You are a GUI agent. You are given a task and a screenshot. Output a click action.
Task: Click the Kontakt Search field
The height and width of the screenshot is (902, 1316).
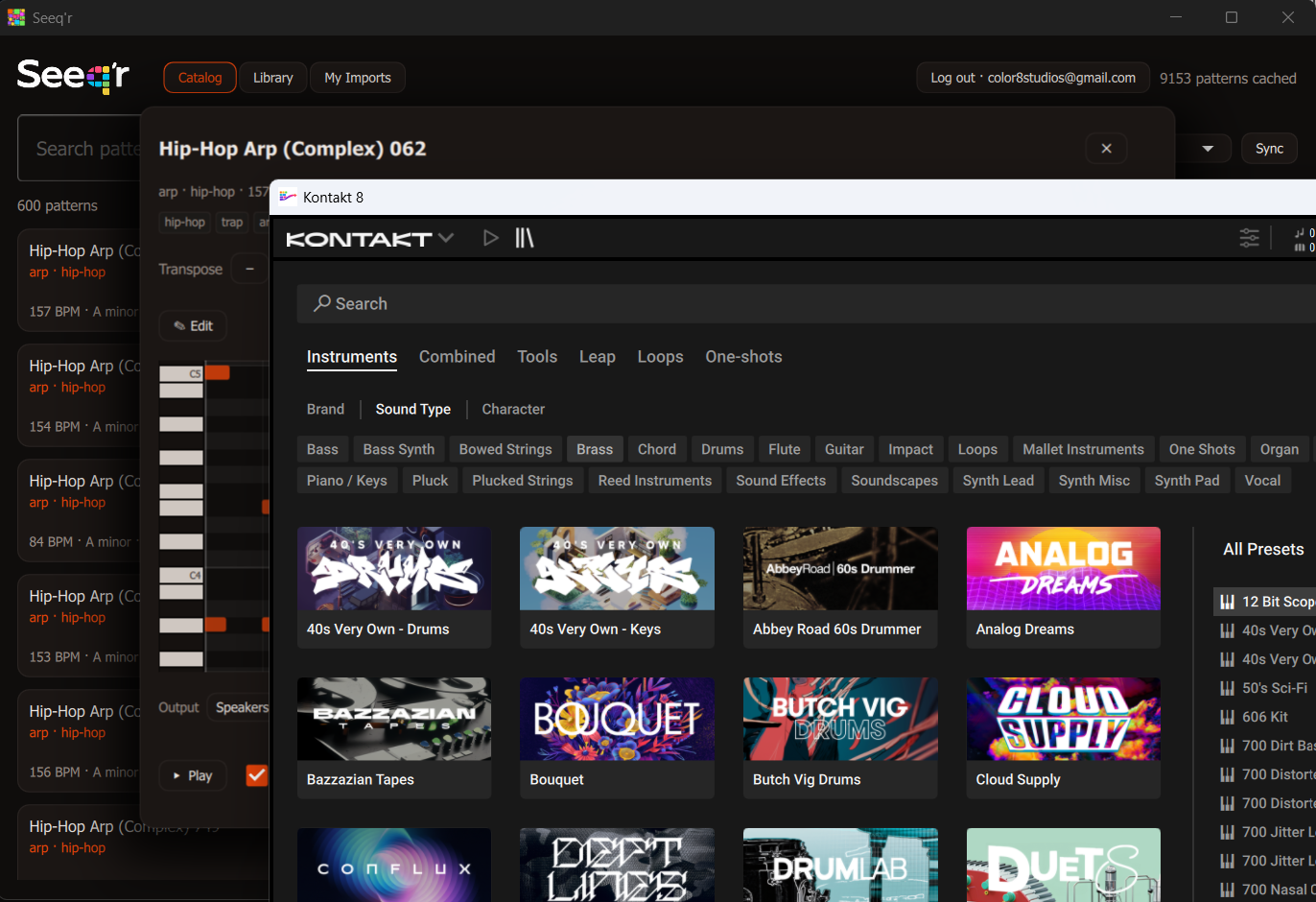pos(807,303)
